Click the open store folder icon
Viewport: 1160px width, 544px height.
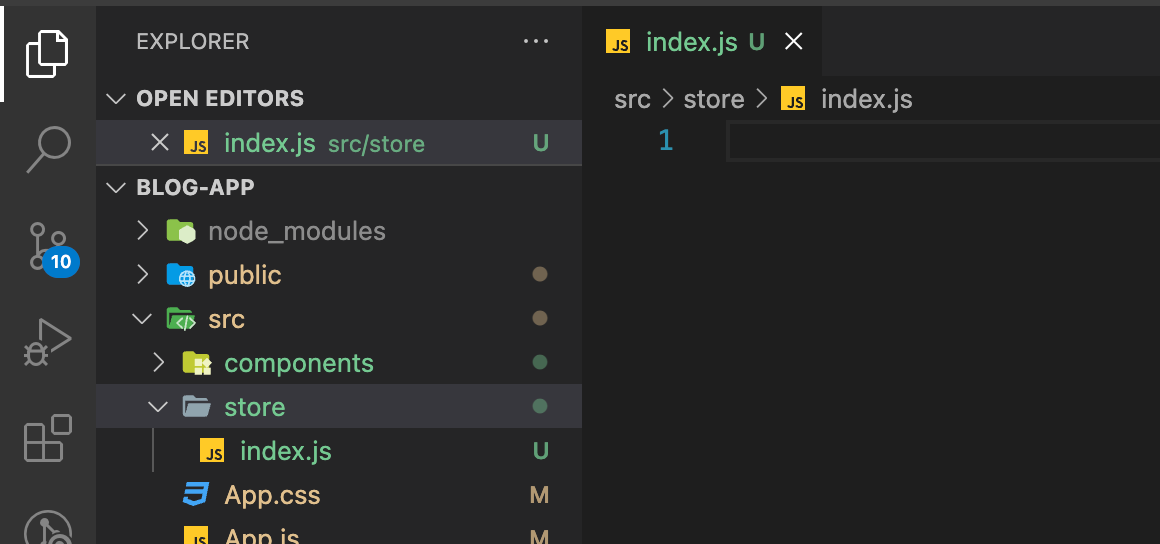point(197,406)
